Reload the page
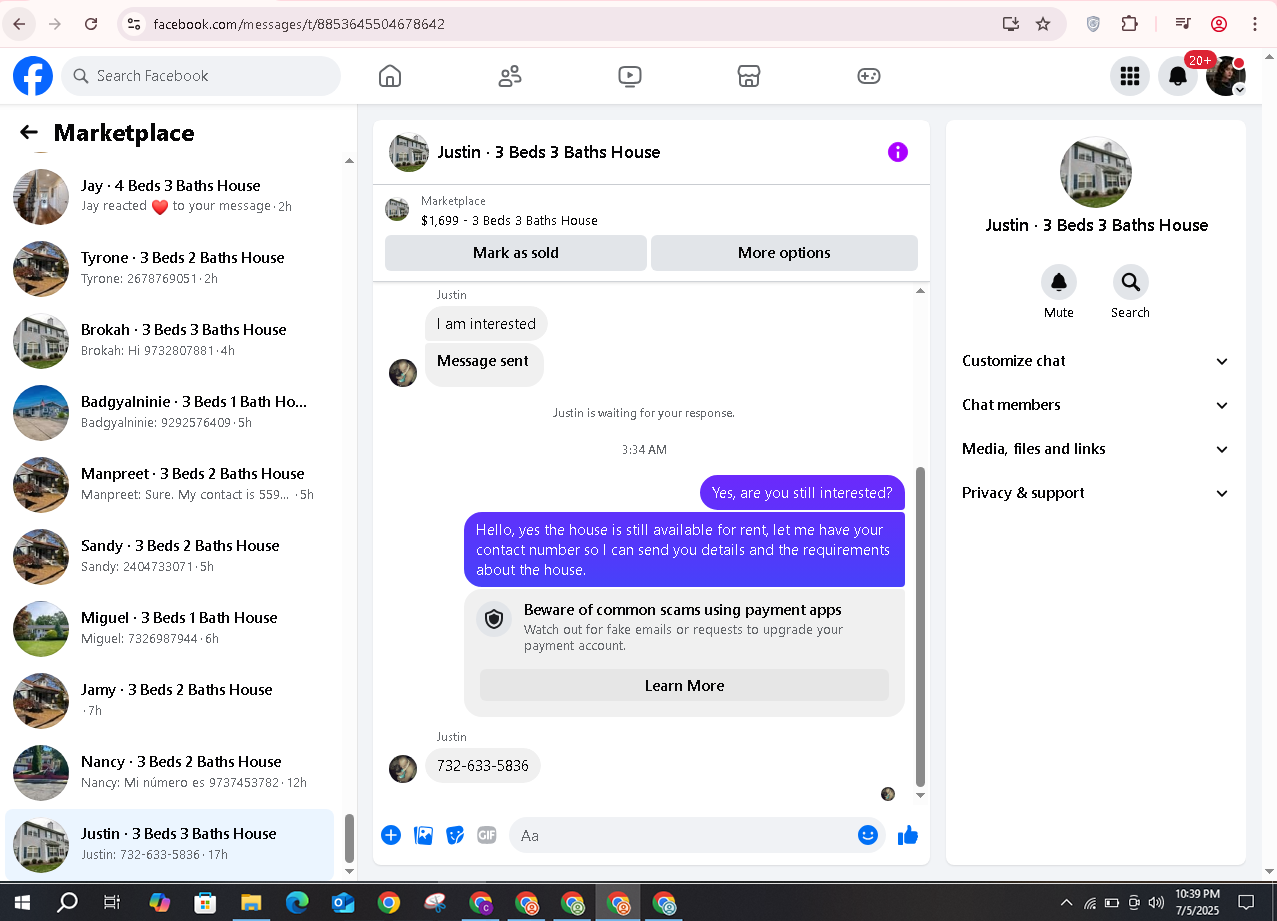The image size is (1277, 921). pyautogui.click(x=91, y=24)
